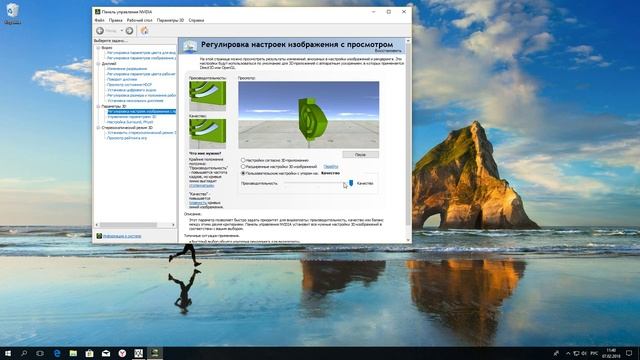The height and width of the screenshot is (360, 640).
Task: Click blue link in 'Качество' help paragraph
Action: pyautogui.click(x=198, y=203)
